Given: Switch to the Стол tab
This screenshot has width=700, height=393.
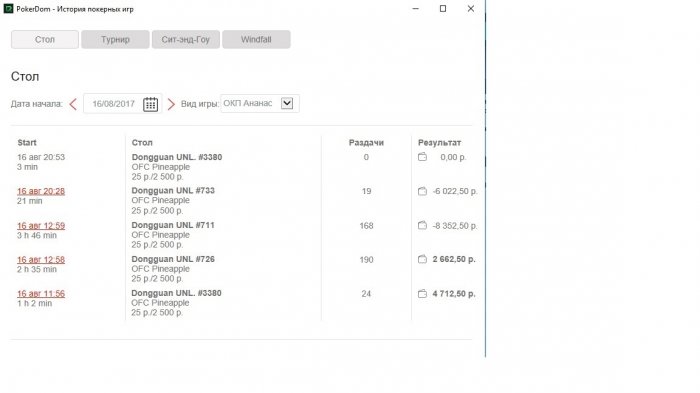Looking at the screenshot, I should coord(45,39).
